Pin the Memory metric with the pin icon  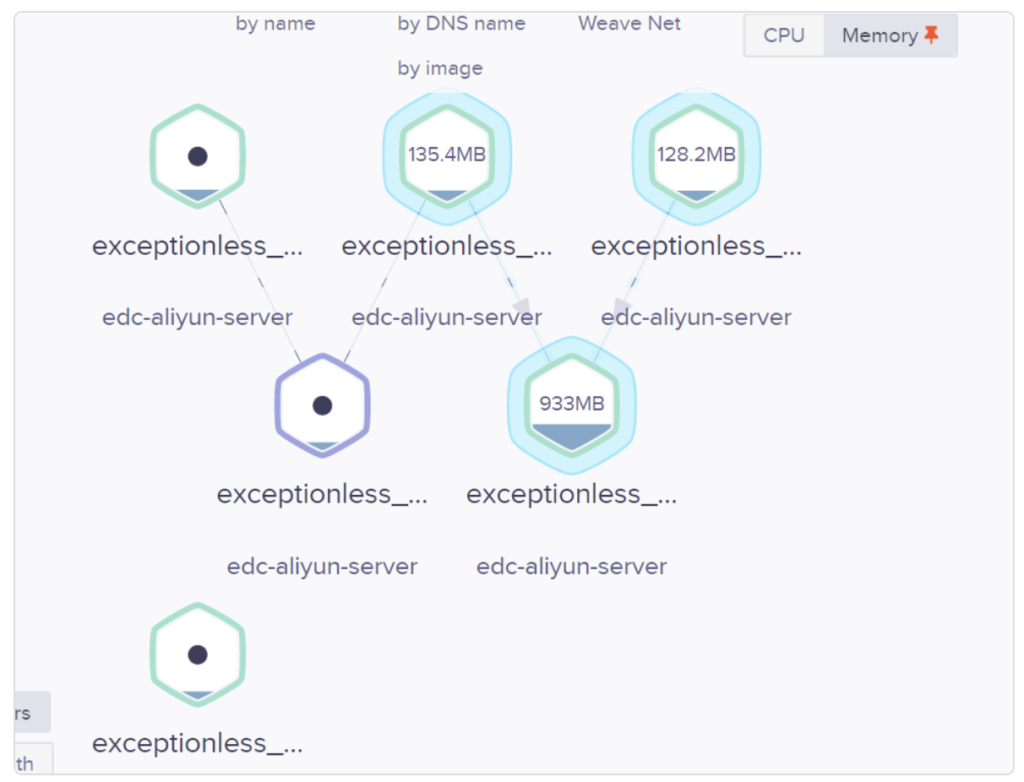931,34
